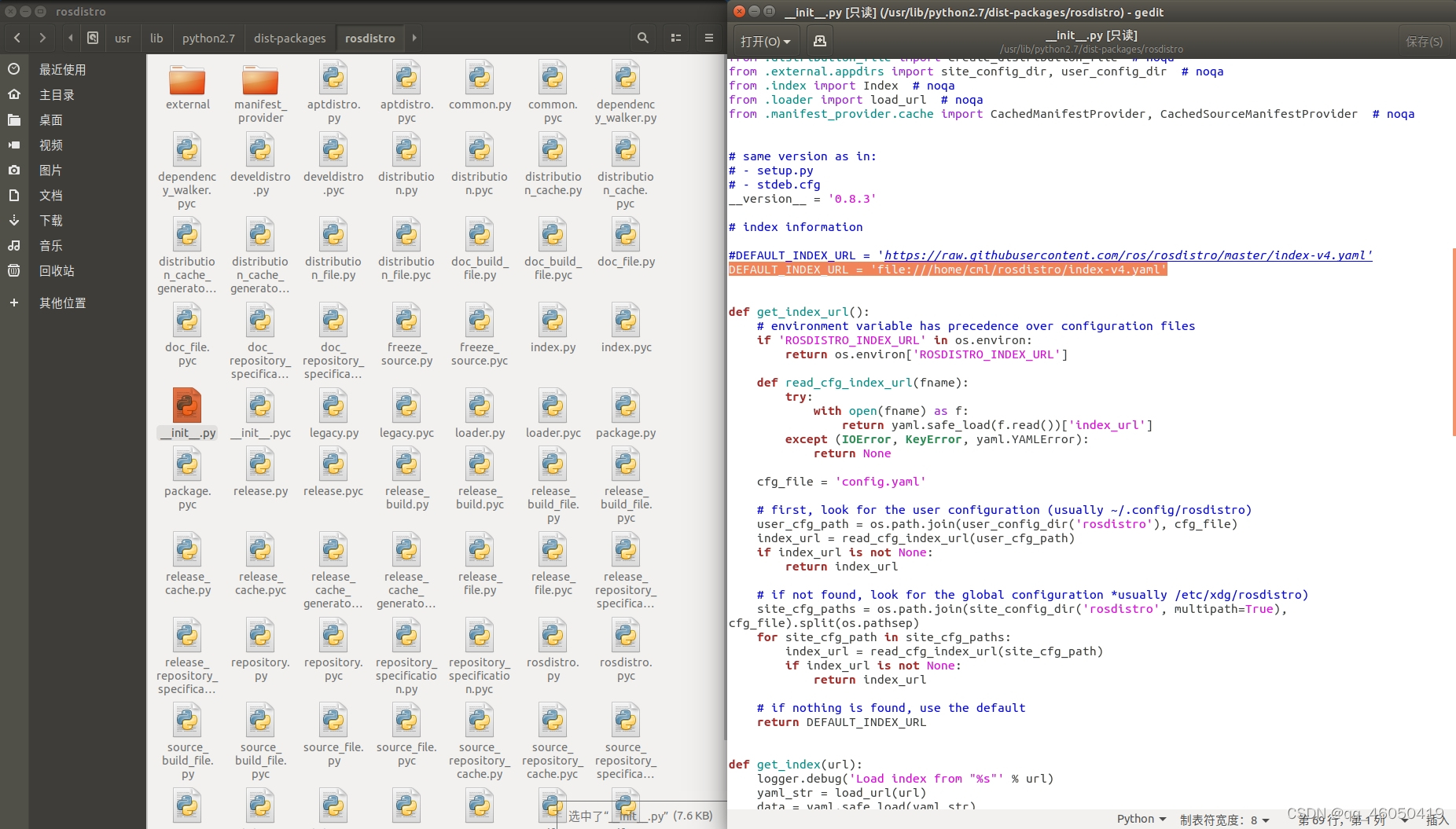Select the index.py file
Screen dimensions: 1456x829
553,329
